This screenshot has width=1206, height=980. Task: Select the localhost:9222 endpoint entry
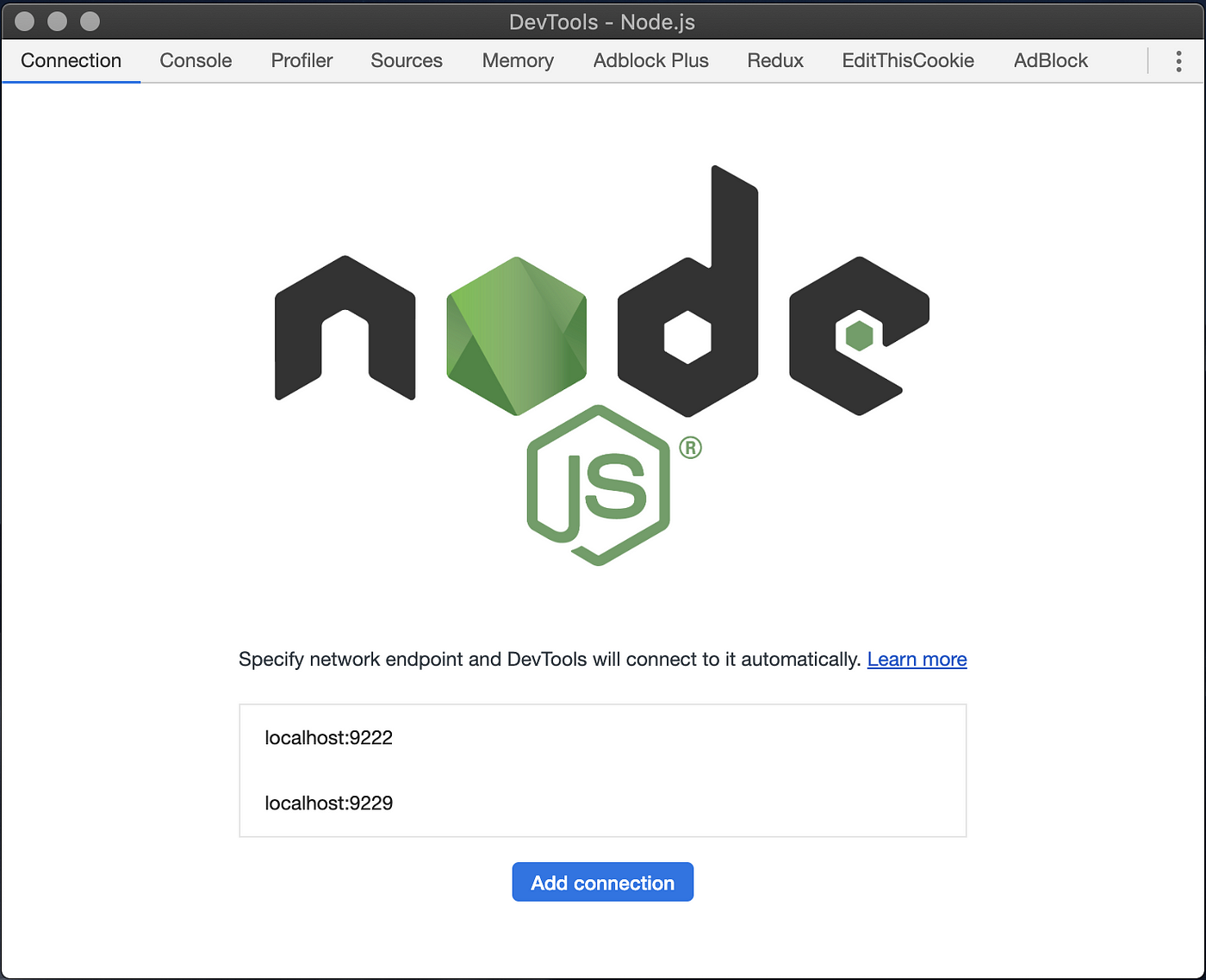pyautogui.click(x=603, y=738)
